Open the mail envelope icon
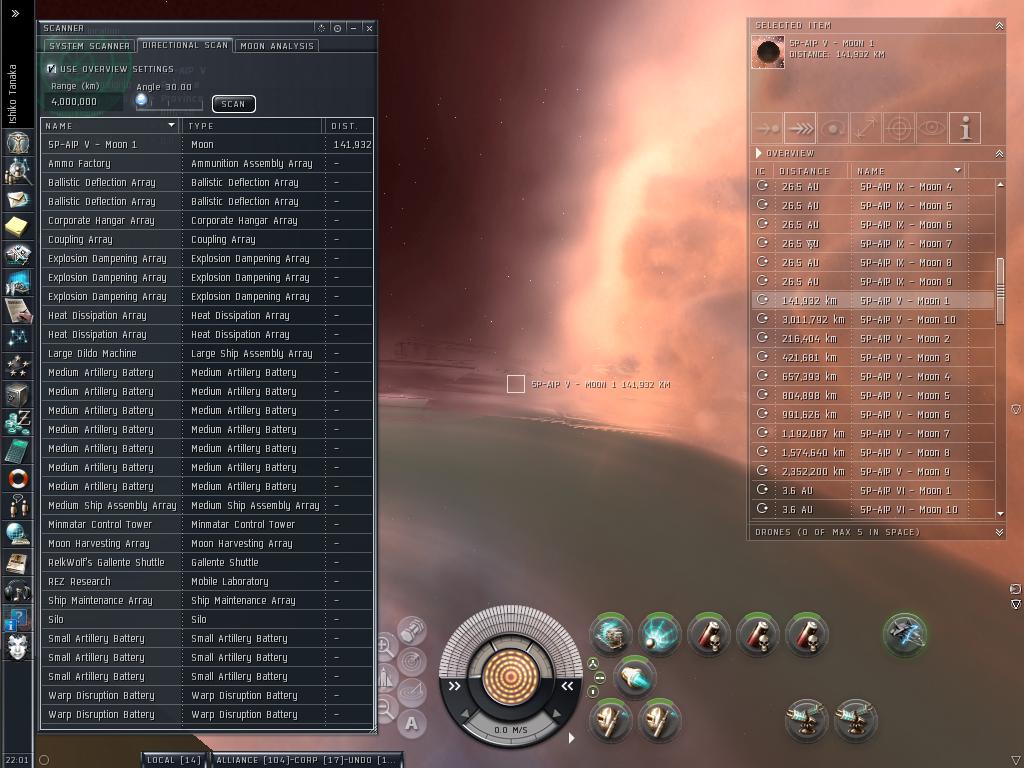The height and width of the screenshot is (768, 1024). tap(18, 199)
